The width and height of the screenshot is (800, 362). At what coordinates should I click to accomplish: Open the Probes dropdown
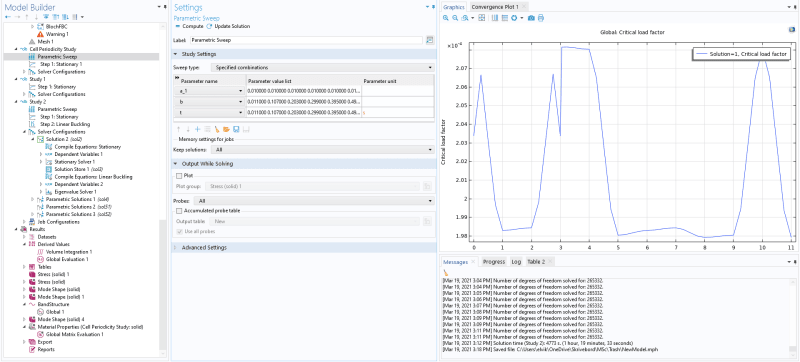tap(315, 201)
